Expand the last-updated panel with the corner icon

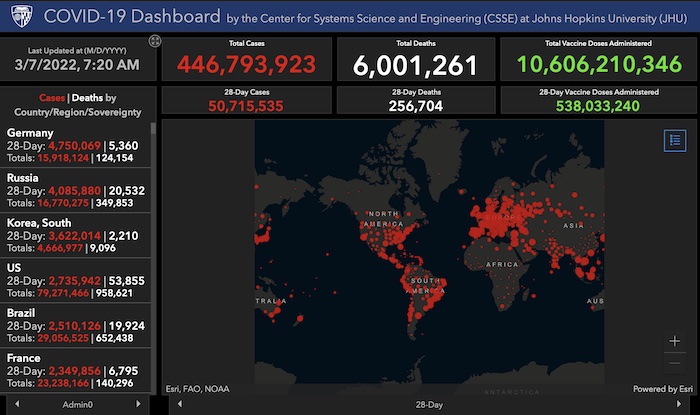(154, 41)
